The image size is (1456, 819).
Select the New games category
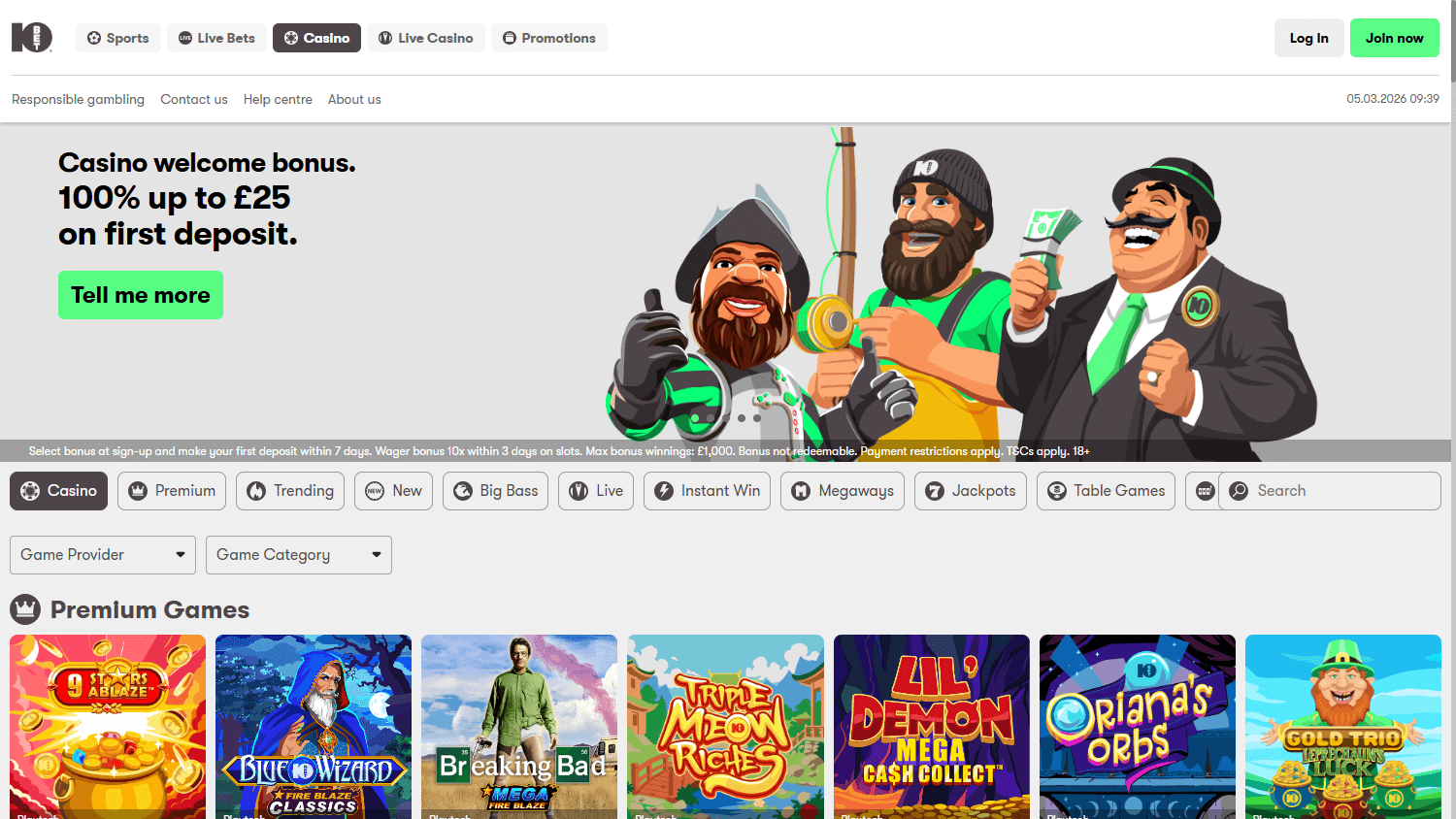tap(393, 490)
